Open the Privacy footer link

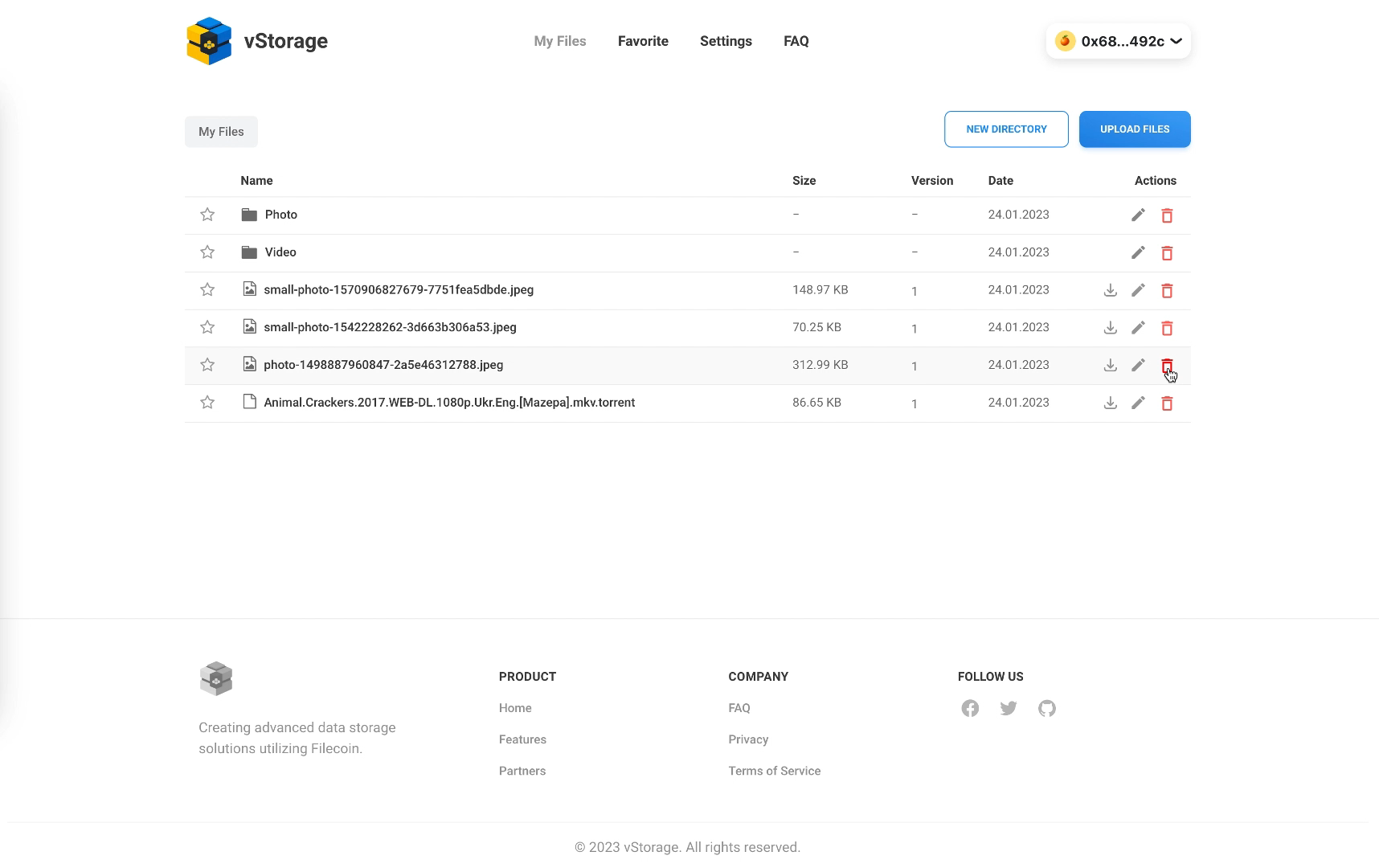point(748,739)
